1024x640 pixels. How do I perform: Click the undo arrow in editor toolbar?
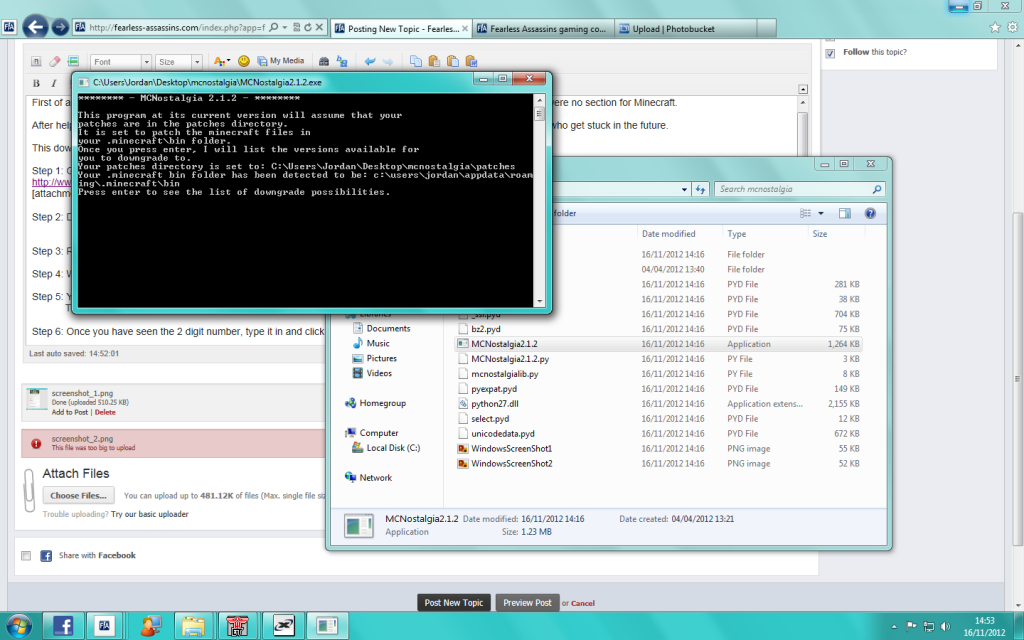(370, 62)
